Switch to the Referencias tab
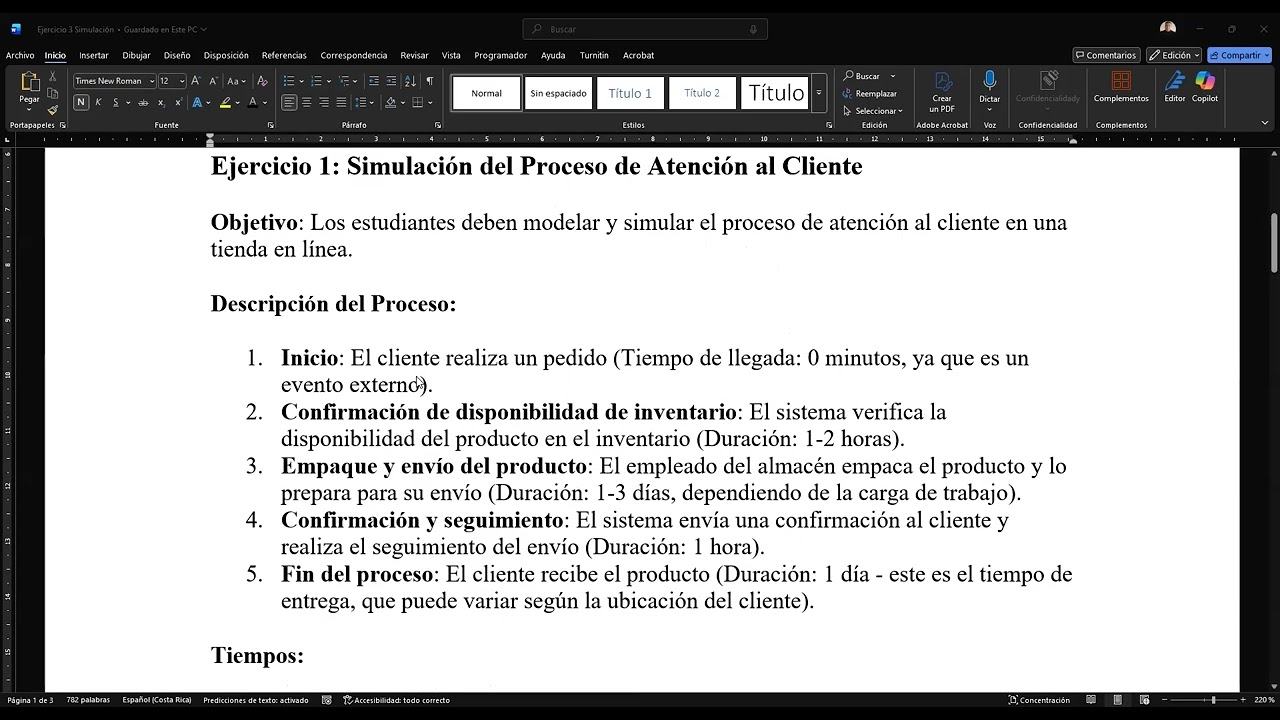The image size is (1280, 720). point(284,55)
